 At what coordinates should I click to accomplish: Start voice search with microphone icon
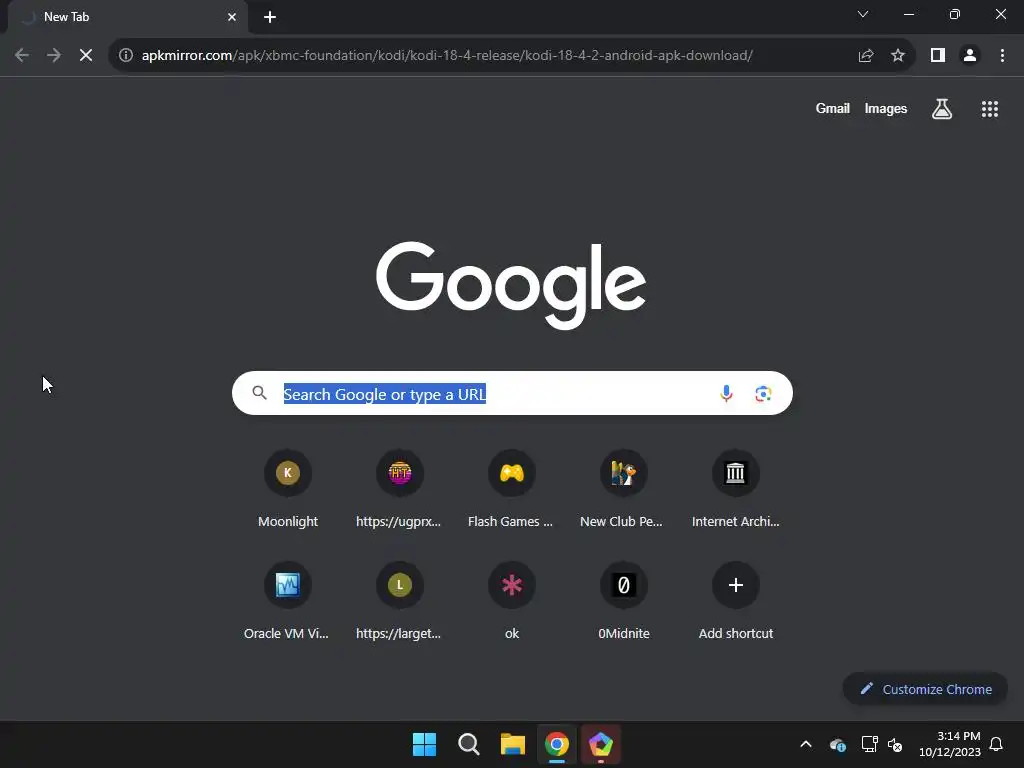(x=726, y=393)
